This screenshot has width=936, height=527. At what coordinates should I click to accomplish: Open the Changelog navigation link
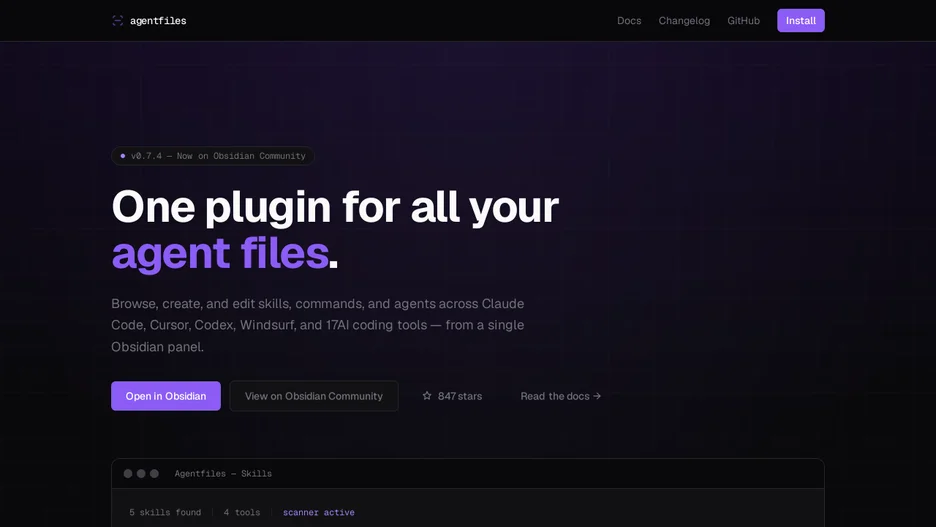[x=684, y=21]
